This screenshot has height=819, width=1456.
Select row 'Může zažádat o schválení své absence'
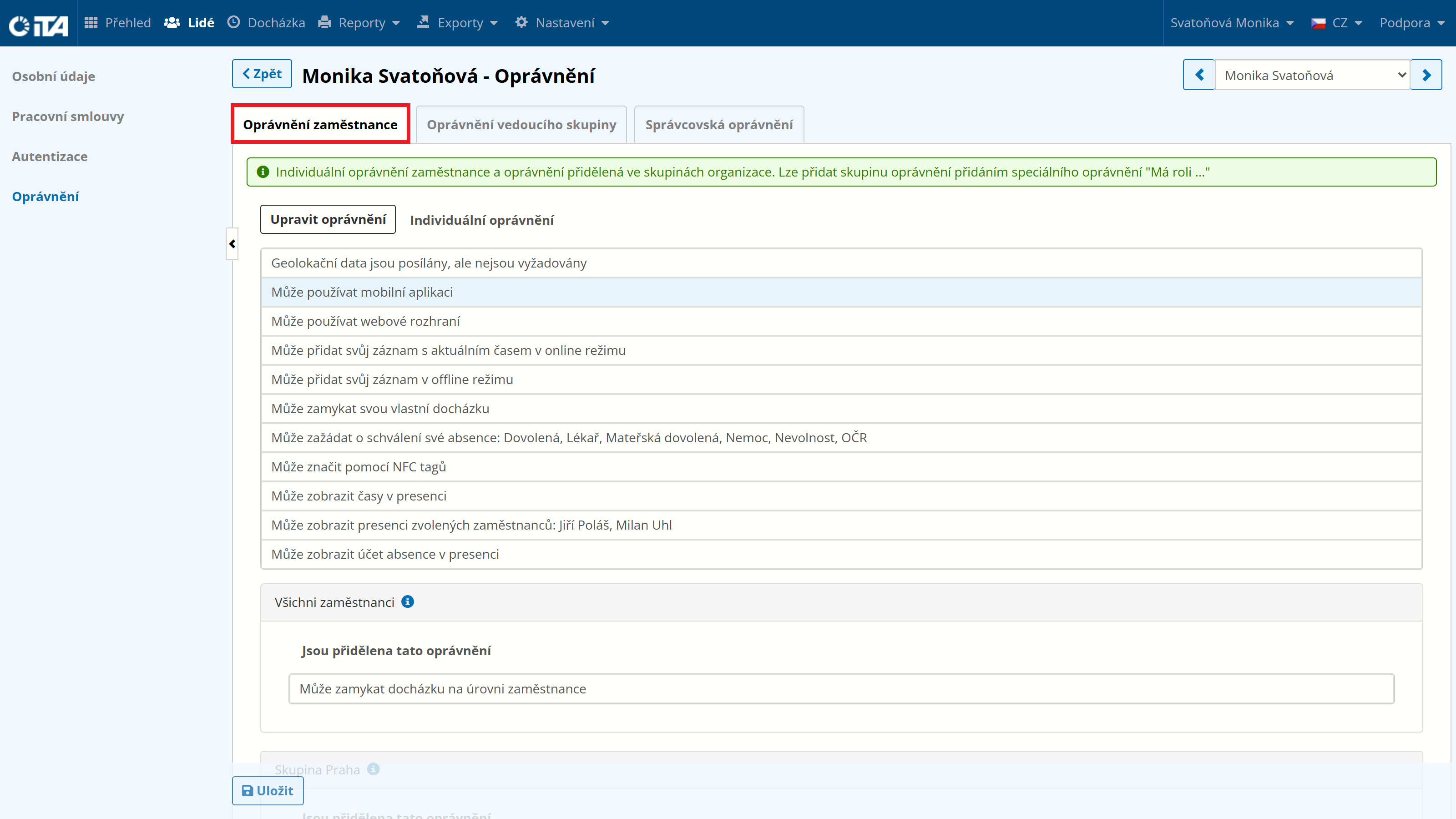click(x=841, y=437)
